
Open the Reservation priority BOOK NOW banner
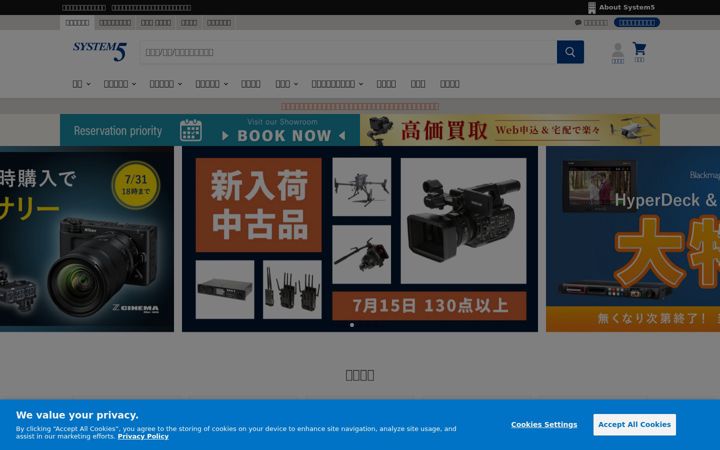click(x=210, y=130)
